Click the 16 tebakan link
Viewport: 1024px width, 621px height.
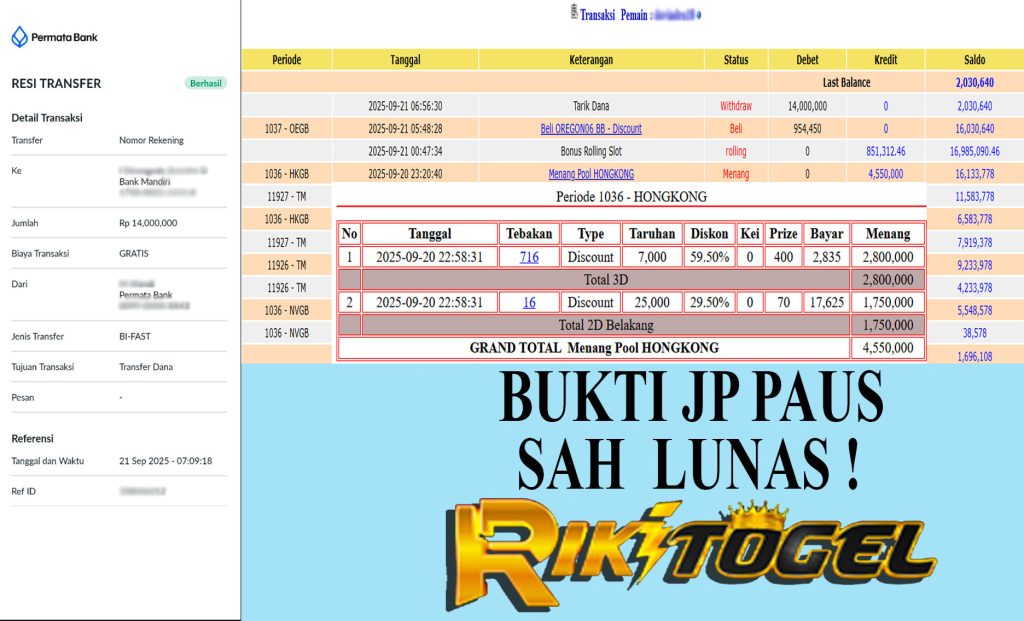pos(529,302)
